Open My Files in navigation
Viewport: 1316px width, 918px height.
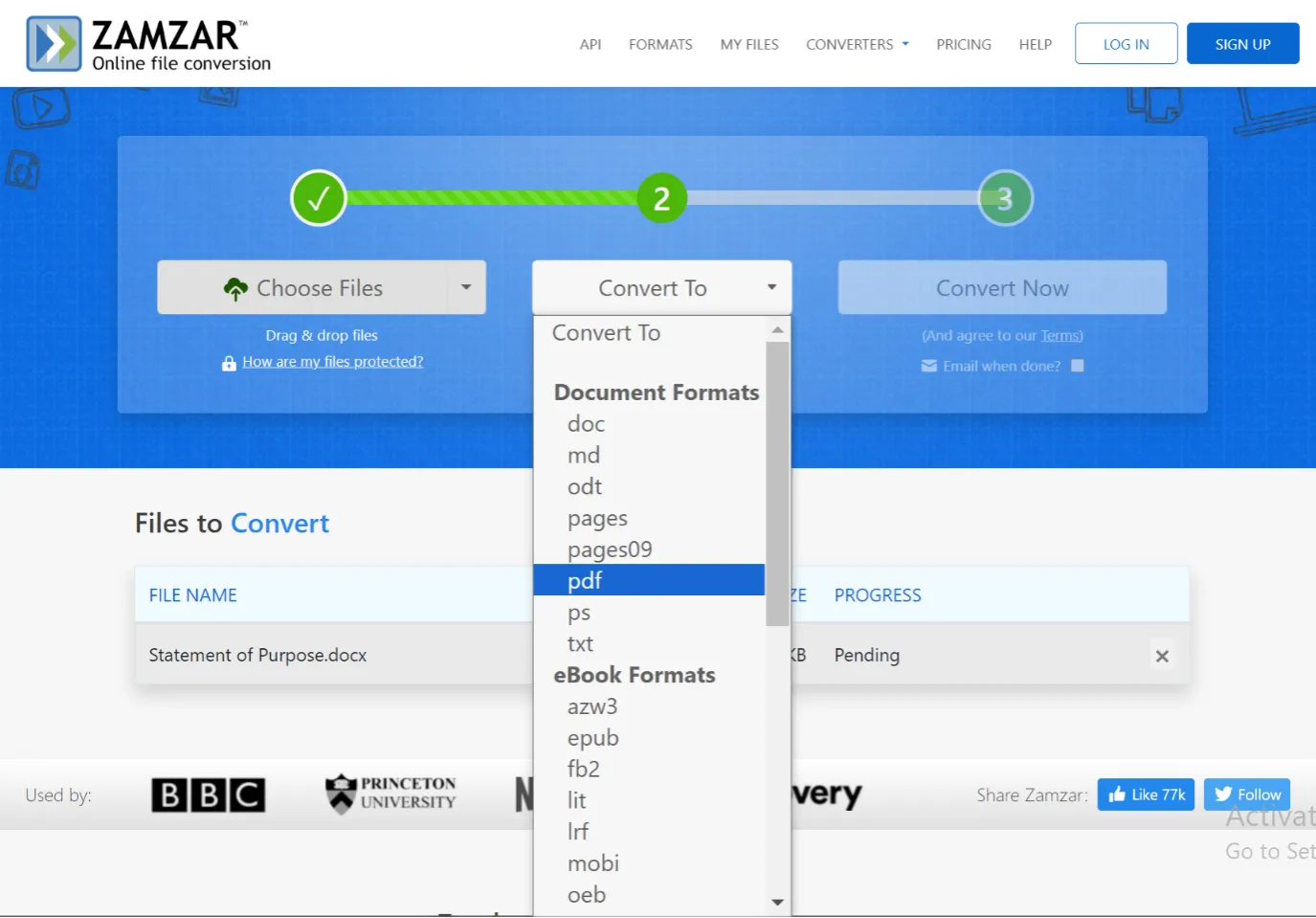coord(749,44)
